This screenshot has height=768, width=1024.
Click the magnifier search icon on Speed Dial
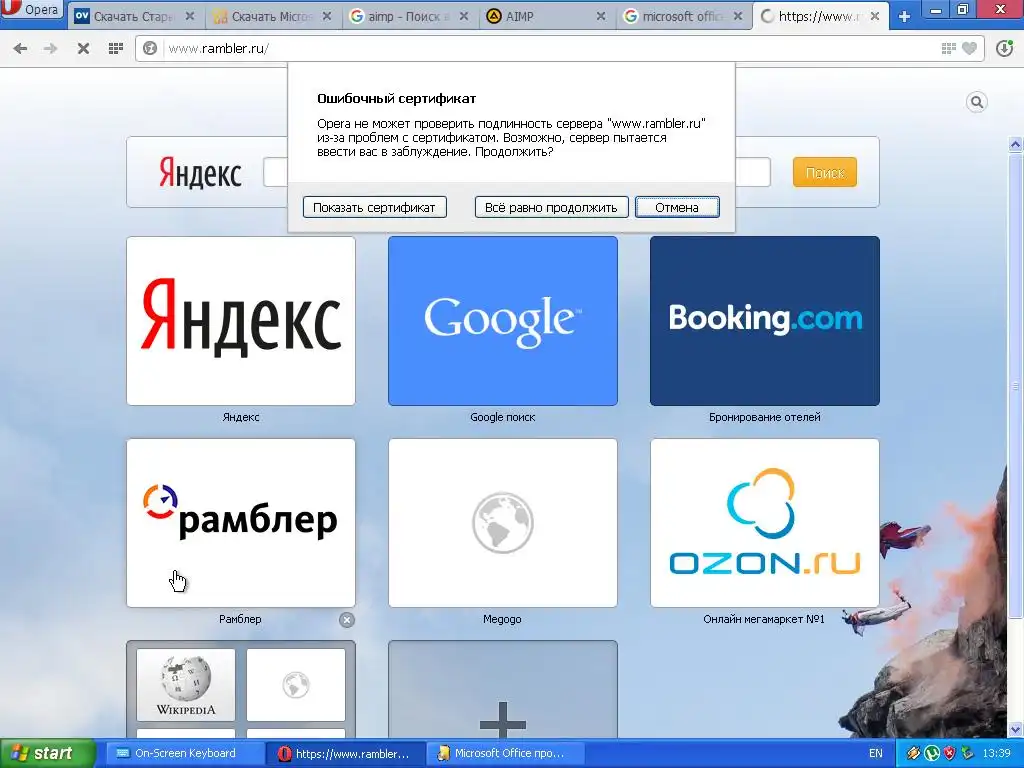coord(976,102)
